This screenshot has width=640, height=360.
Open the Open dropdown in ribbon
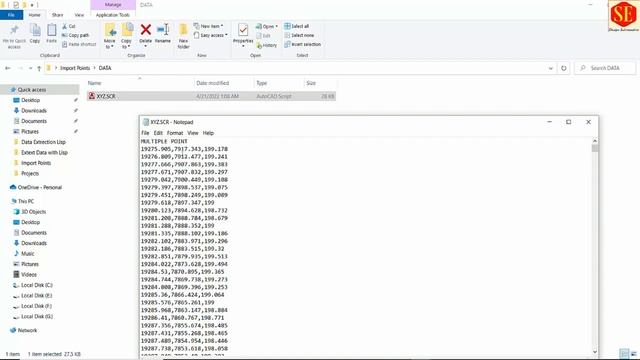[x=267, y=26]
